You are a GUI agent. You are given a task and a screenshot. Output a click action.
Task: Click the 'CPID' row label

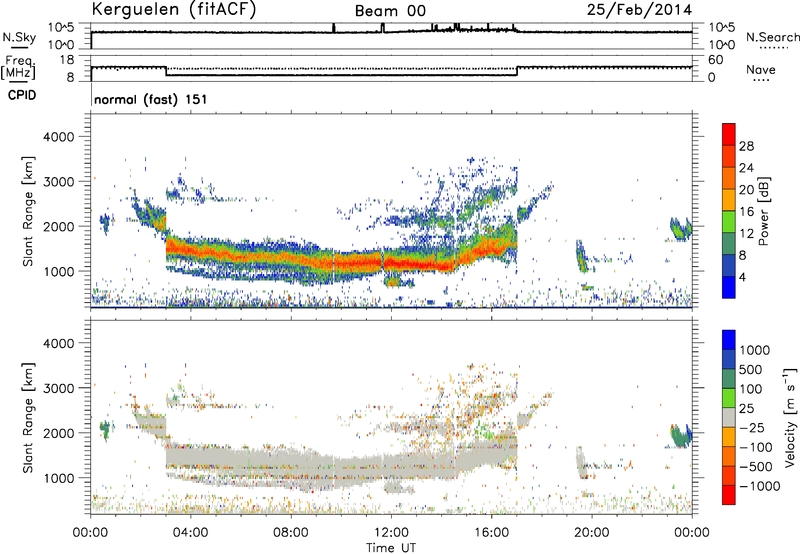[x=22, y=95]
